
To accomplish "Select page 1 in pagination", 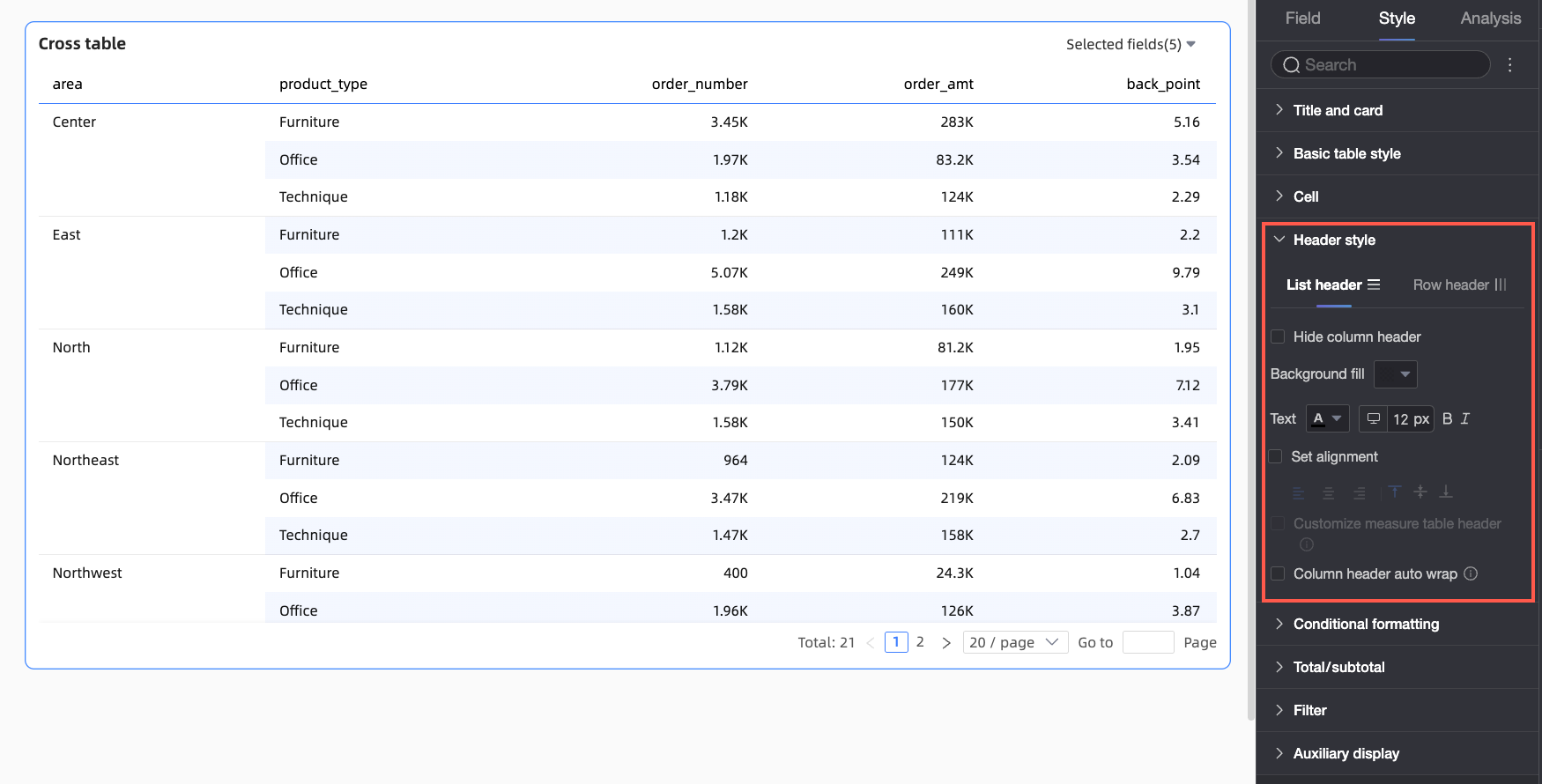I will 896,642.
